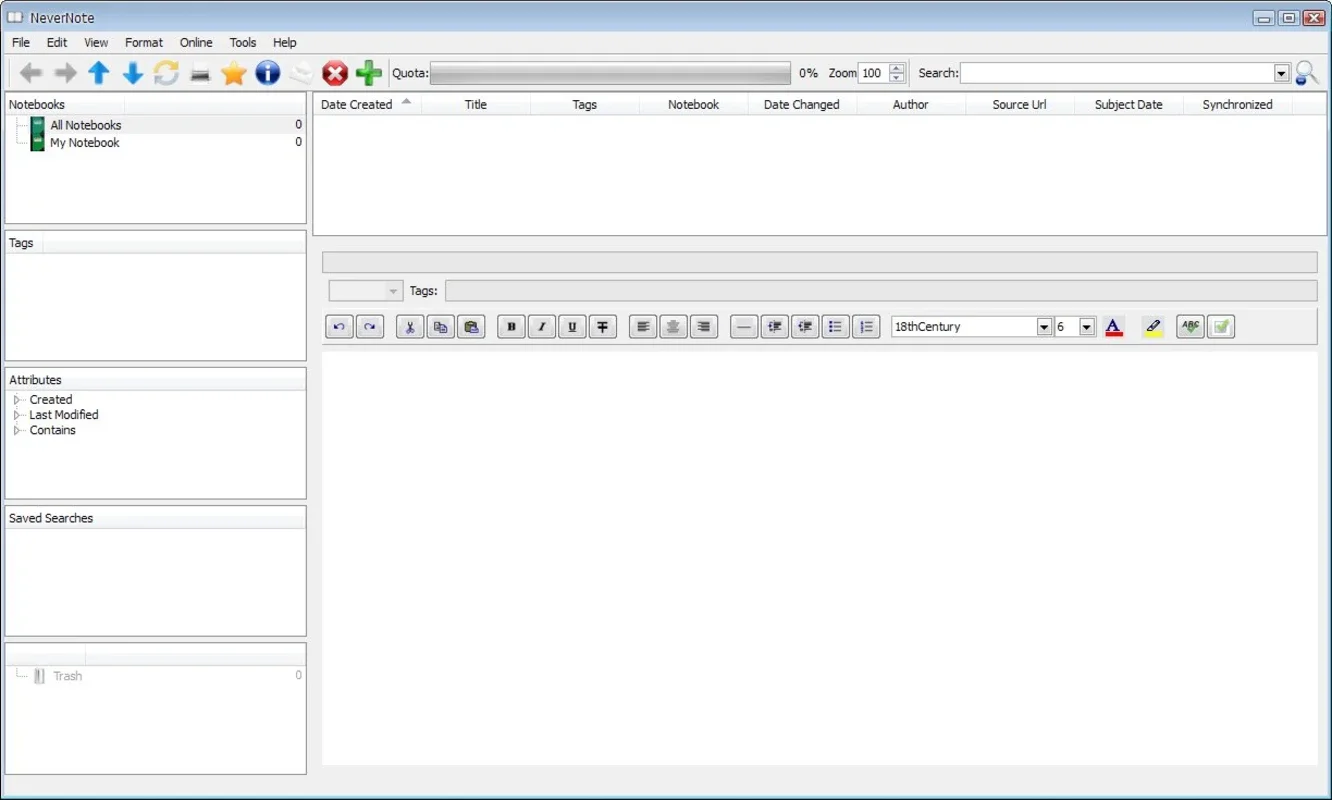Open the notebook dropdown beside Tags
The height and width of the screenshot is (800, 1332).
coord(365,291)
